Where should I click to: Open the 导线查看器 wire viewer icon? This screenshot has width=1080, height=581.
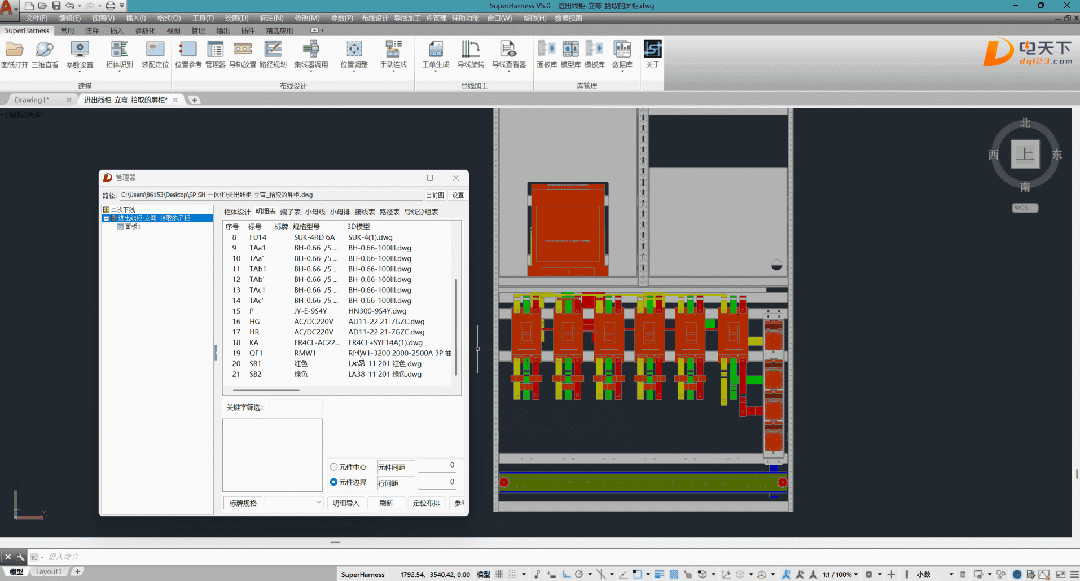(x=508, y=50)
